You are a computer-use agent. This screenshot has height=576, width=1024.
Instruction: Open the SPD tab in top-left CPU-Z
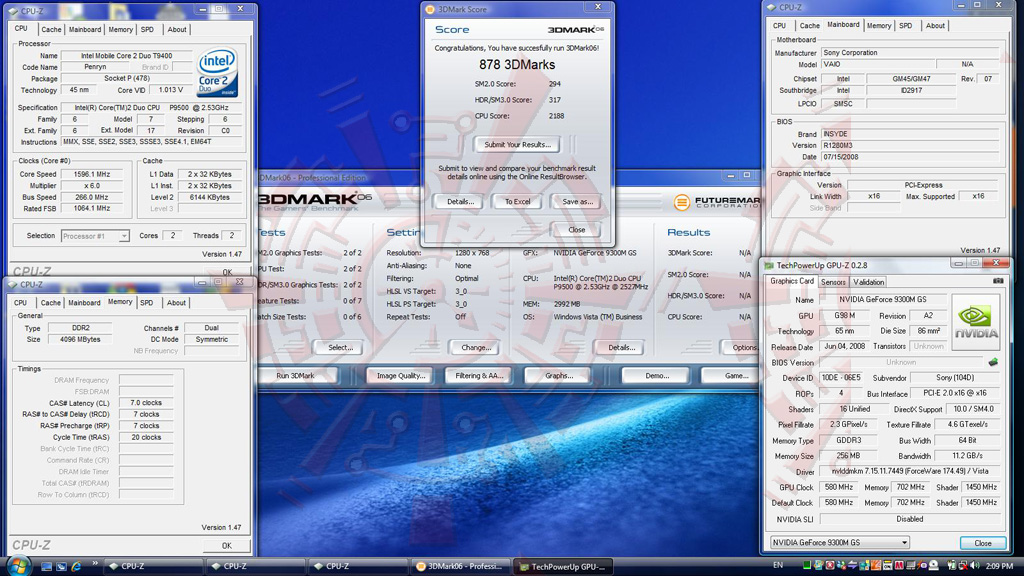tap(148, 29)
